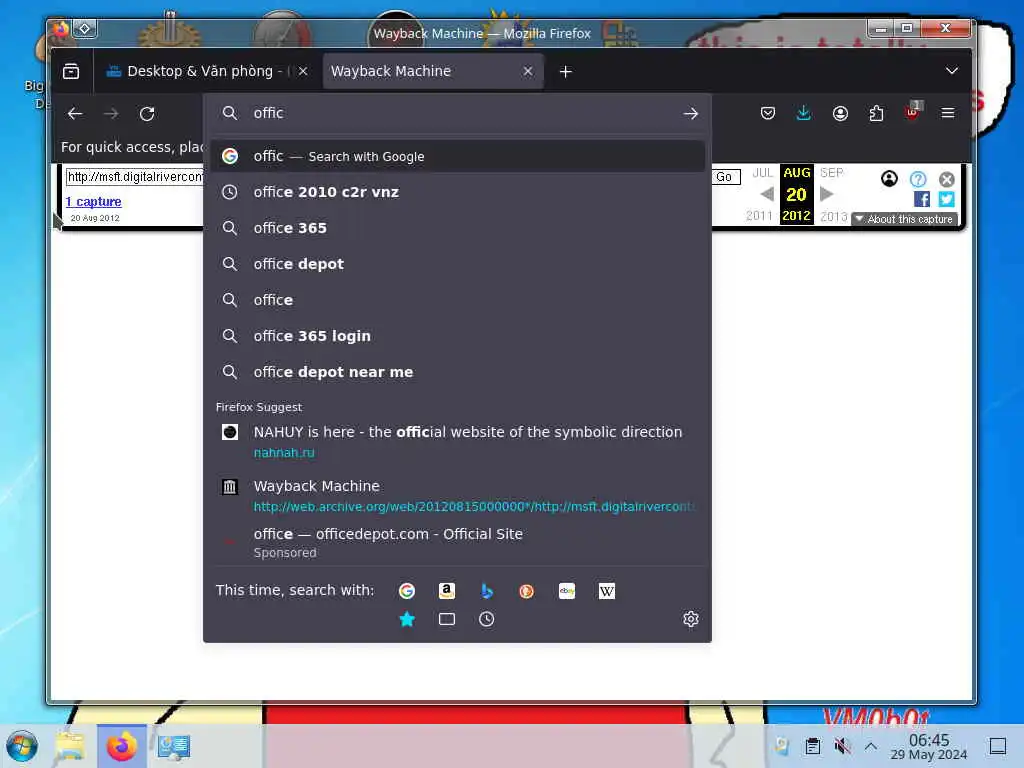Open NAHUY official website Firefox suggestion
This screenshot has height=768, width=1024.
point(457,441)
